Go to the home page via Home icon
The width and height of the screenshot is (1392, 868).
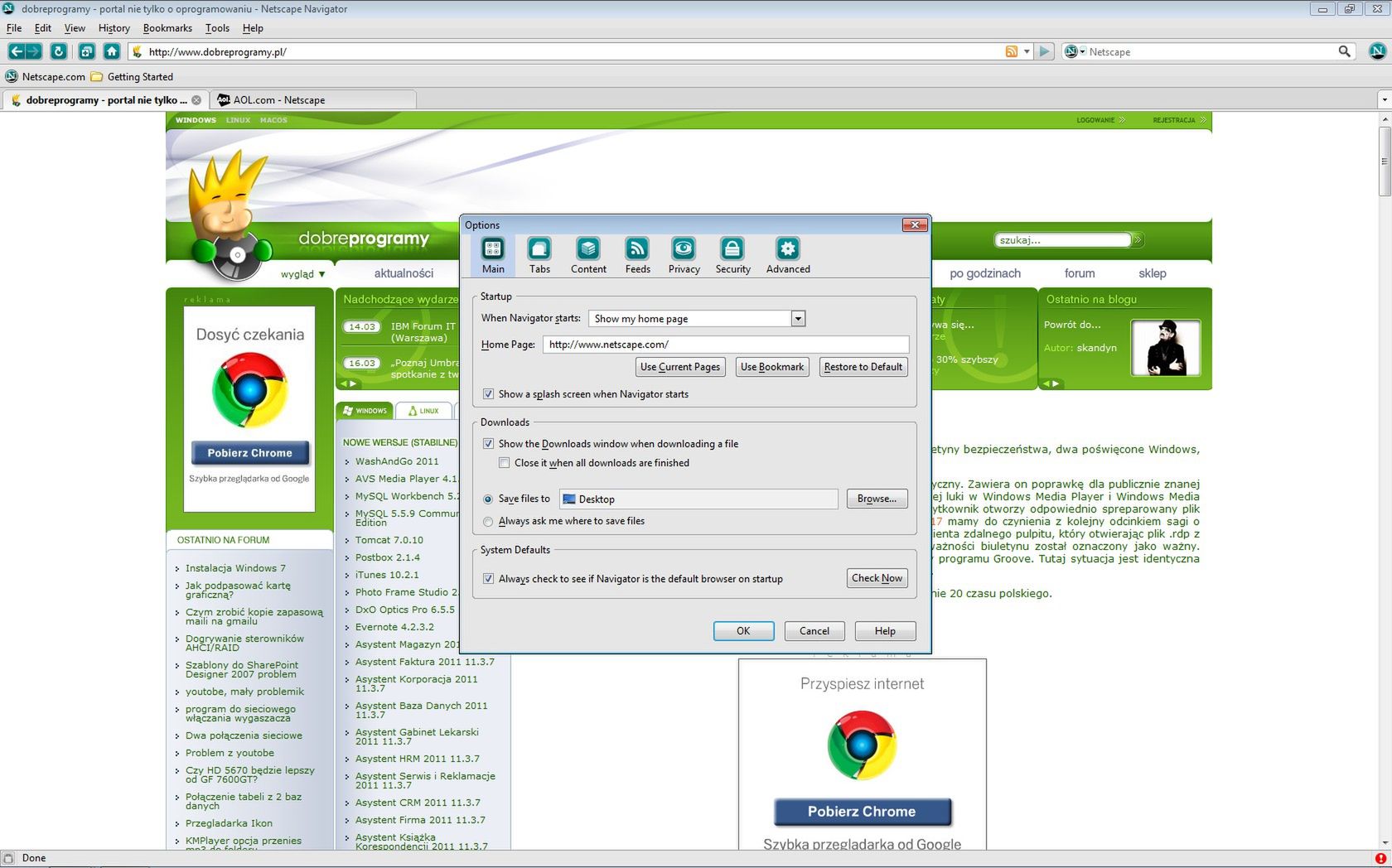tap(112, 51)
